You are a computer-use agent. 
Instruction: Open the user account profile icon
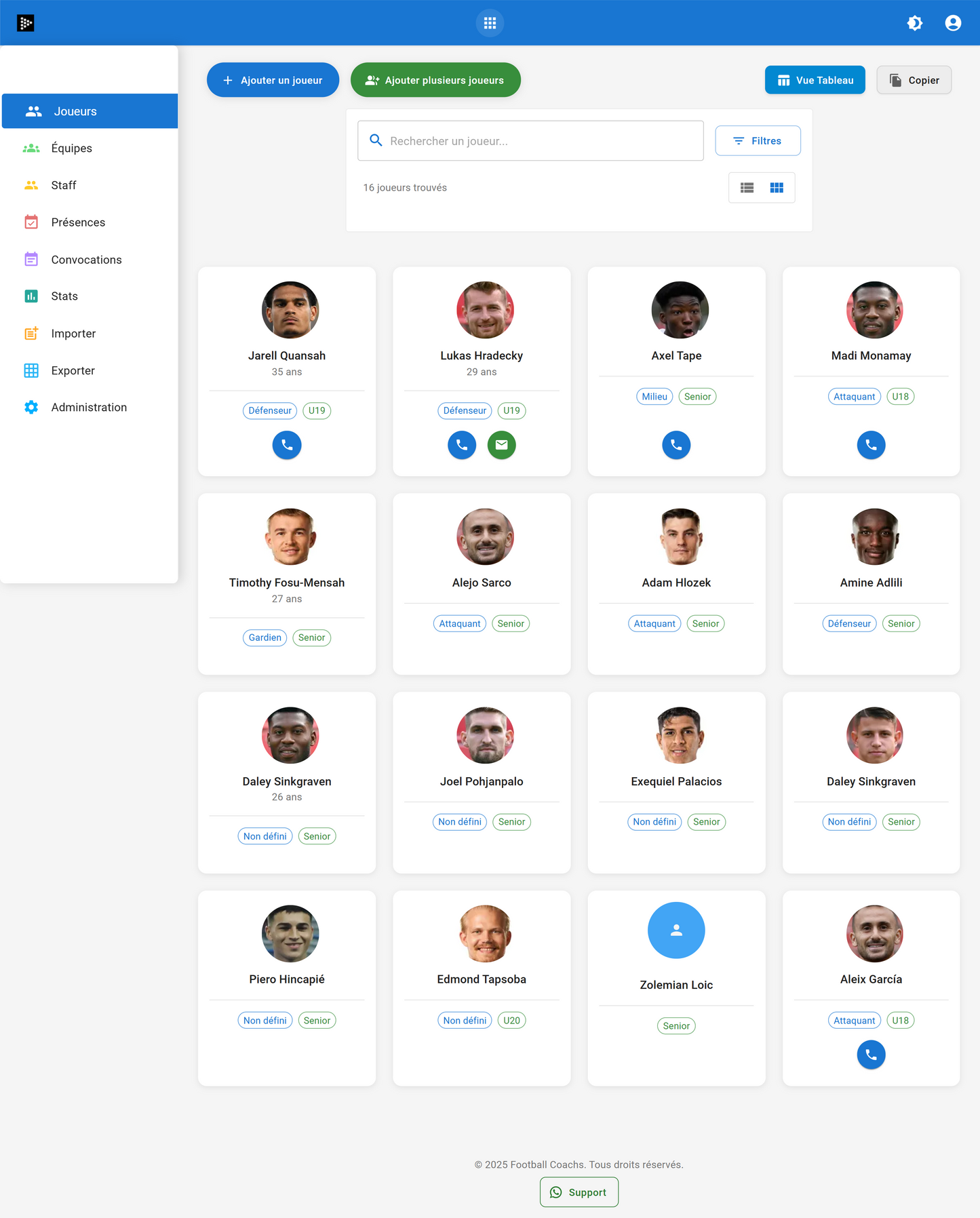(x=952, y=23)
